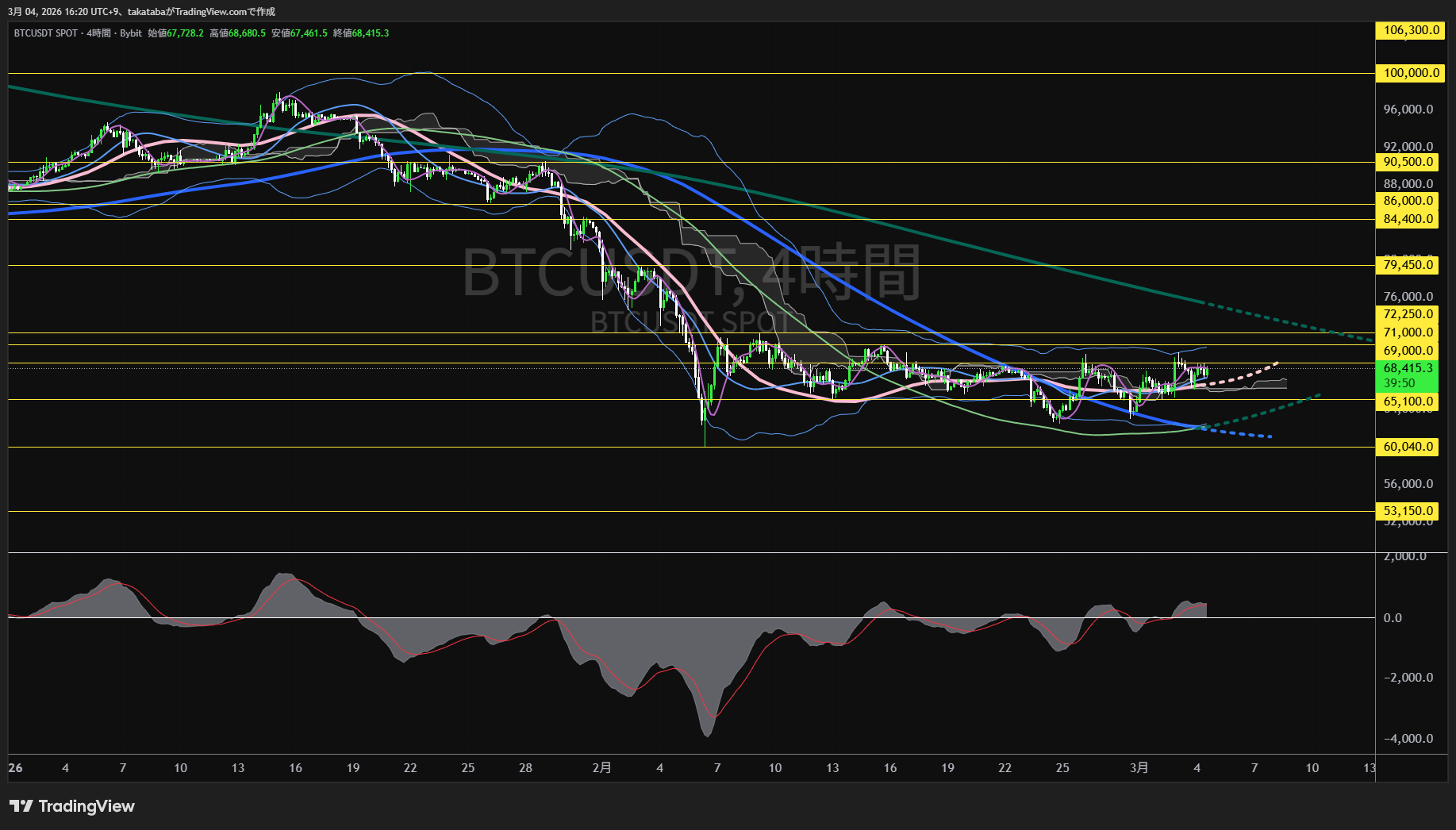Screen dimensions: 1456x830
Task: Click the −4,000.0 indicator scale label
Action: (x=1408, y=739)
